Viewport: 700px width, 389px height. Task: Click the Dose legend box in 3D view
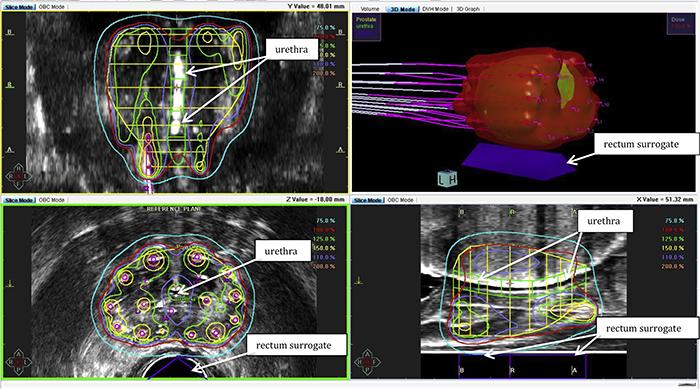pos(680,24)
